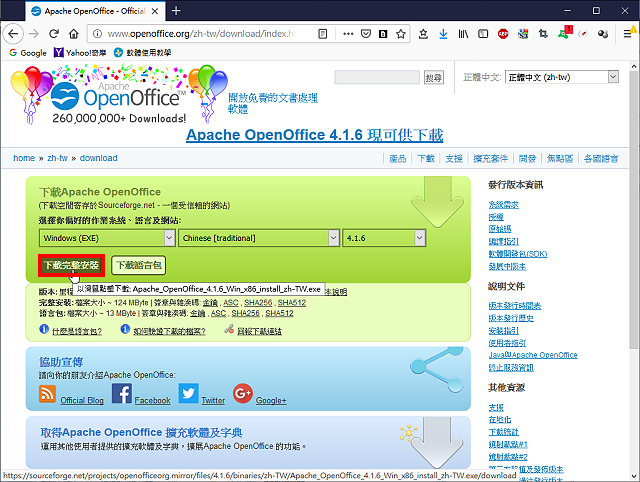
Task: Open Yahoo! bookmark in bookmarks bar
Action: click(x=80, y=53)
